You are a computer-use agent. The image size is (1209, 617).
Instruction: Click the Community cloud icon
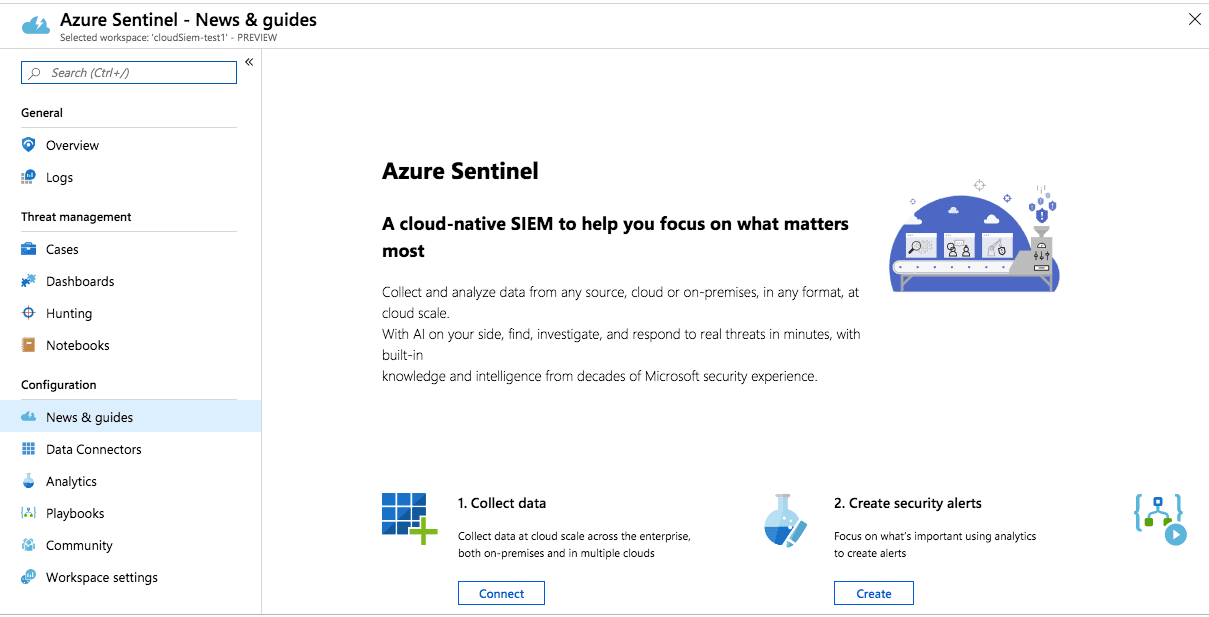coord(28,545)
